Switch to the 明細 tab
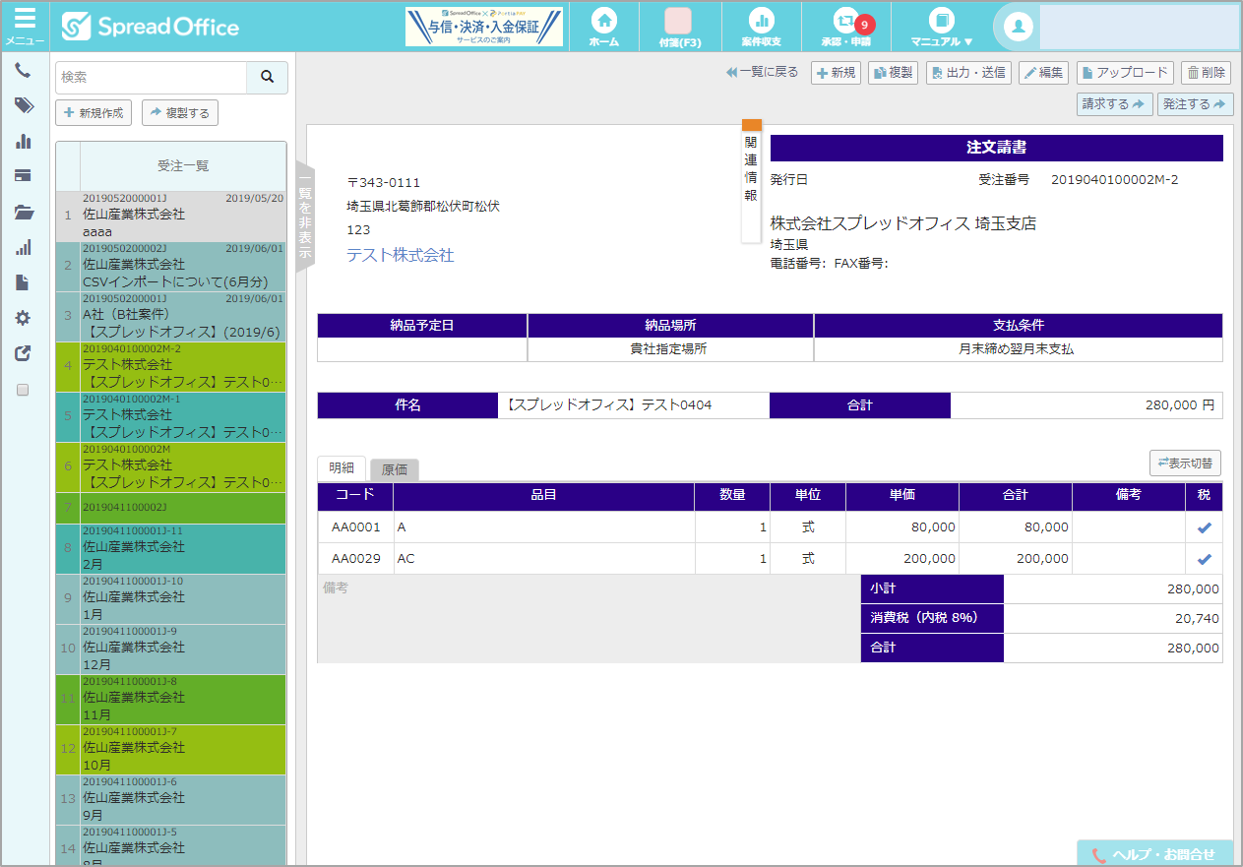 (342, 469)
